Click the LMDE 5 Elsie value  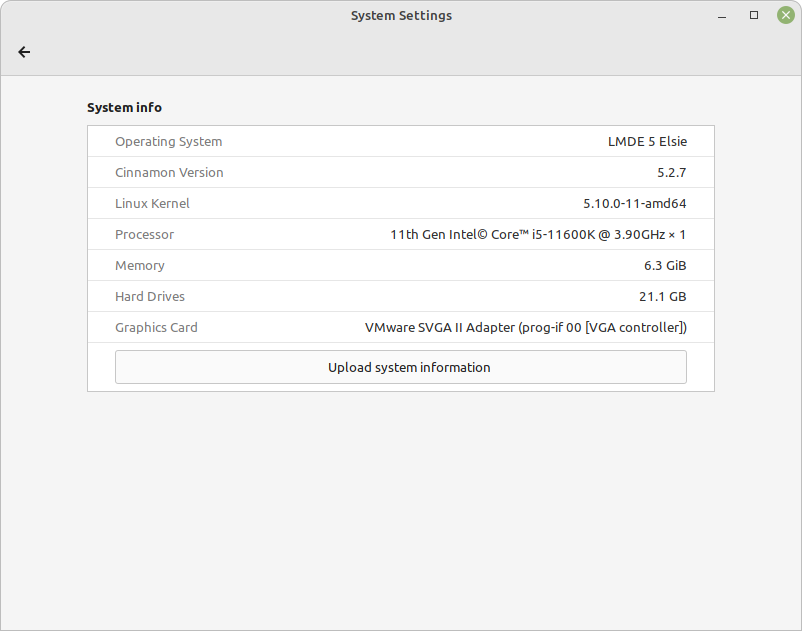pyautogui.click(x=647, y=142)
